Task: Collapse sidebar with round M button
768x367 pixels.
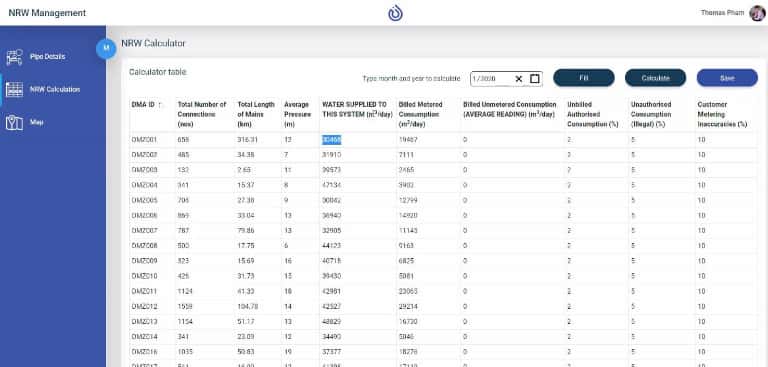Action: pyautogui.click(x=106, y=49)
